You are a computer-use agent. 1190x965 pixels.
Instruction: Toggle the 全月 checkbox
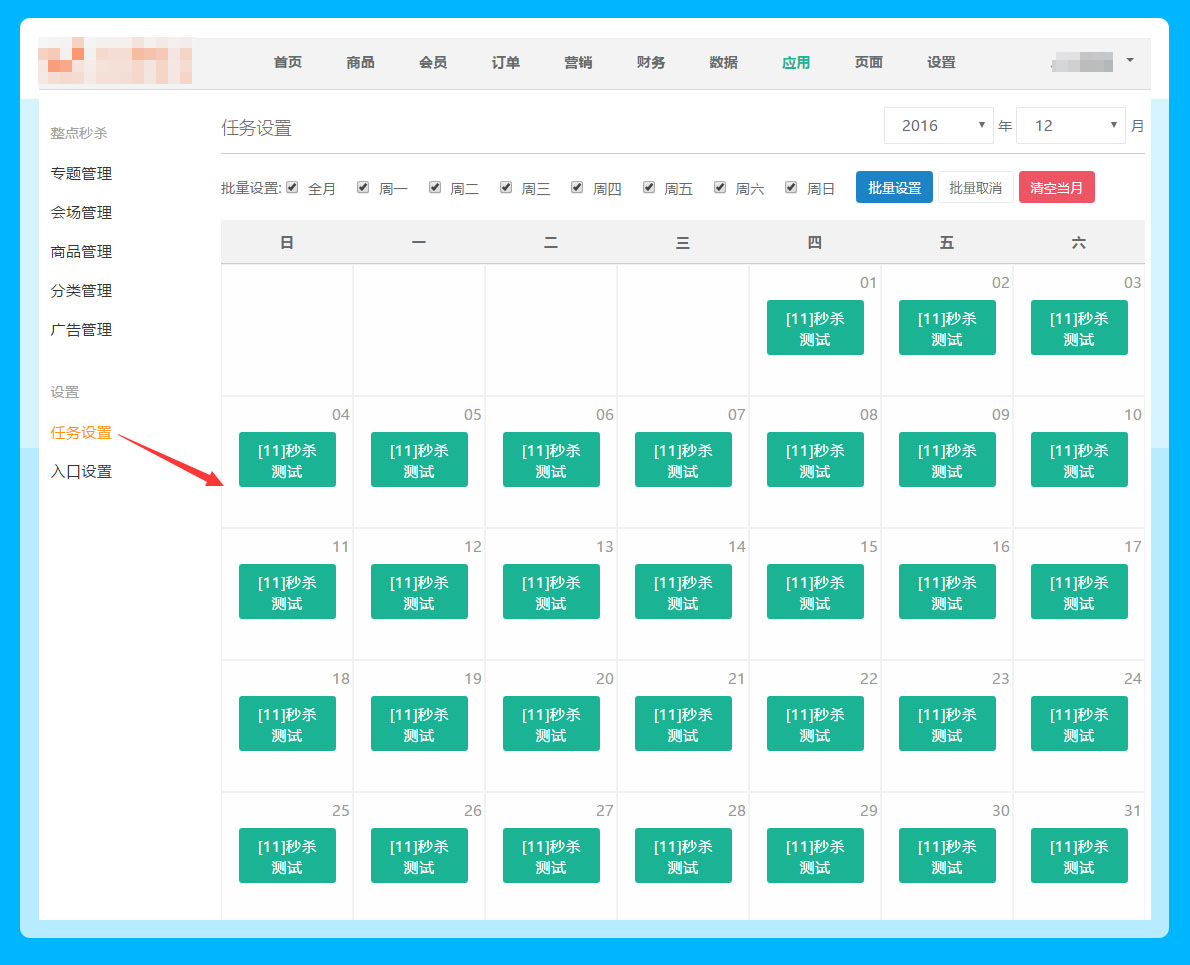(292, 187)
